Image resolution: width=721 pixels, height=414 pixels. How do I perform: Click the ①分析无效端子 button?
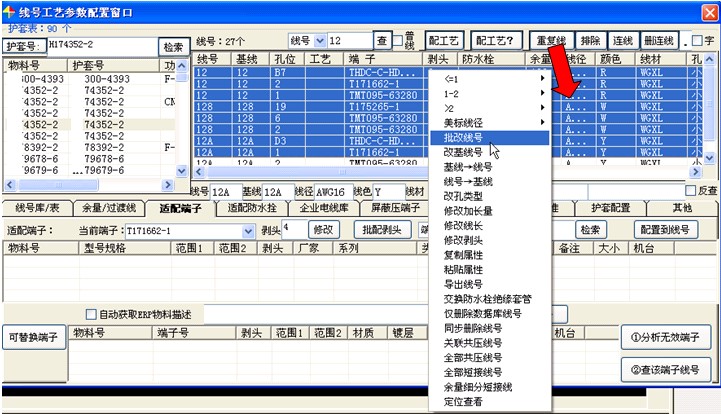[665, 335]
